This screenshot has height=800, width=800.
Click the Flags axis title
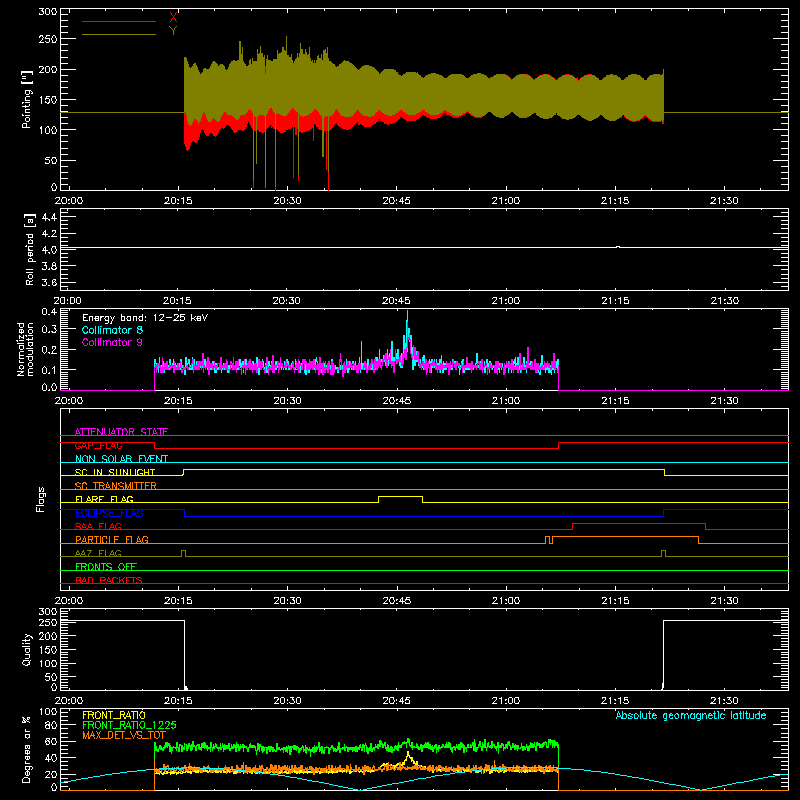click(41, 499)
